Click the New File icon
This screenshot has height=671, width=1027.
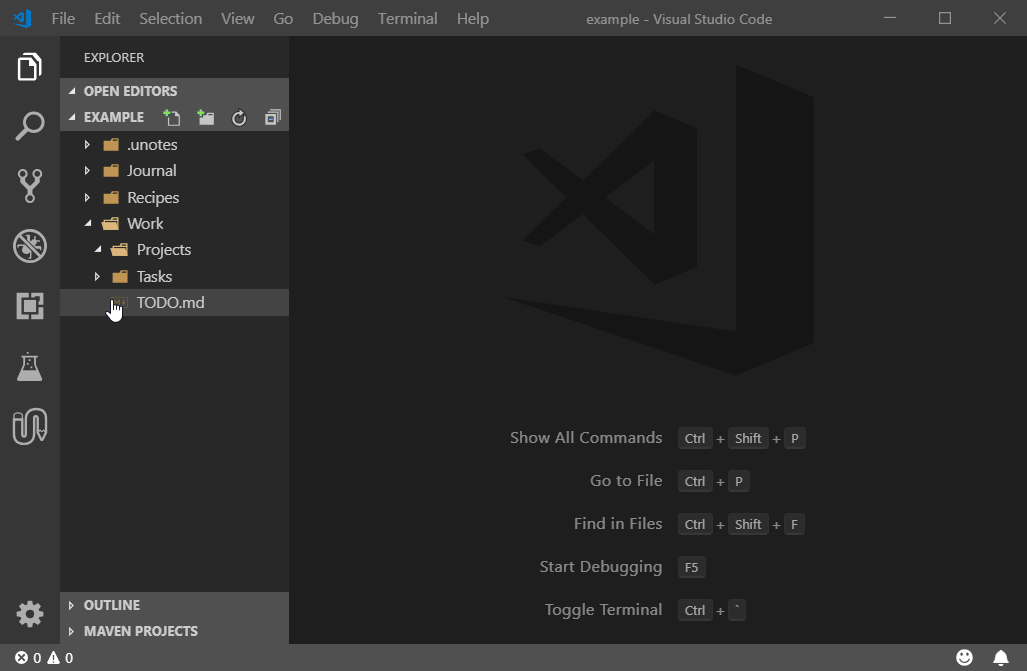(x=172, y=117)
